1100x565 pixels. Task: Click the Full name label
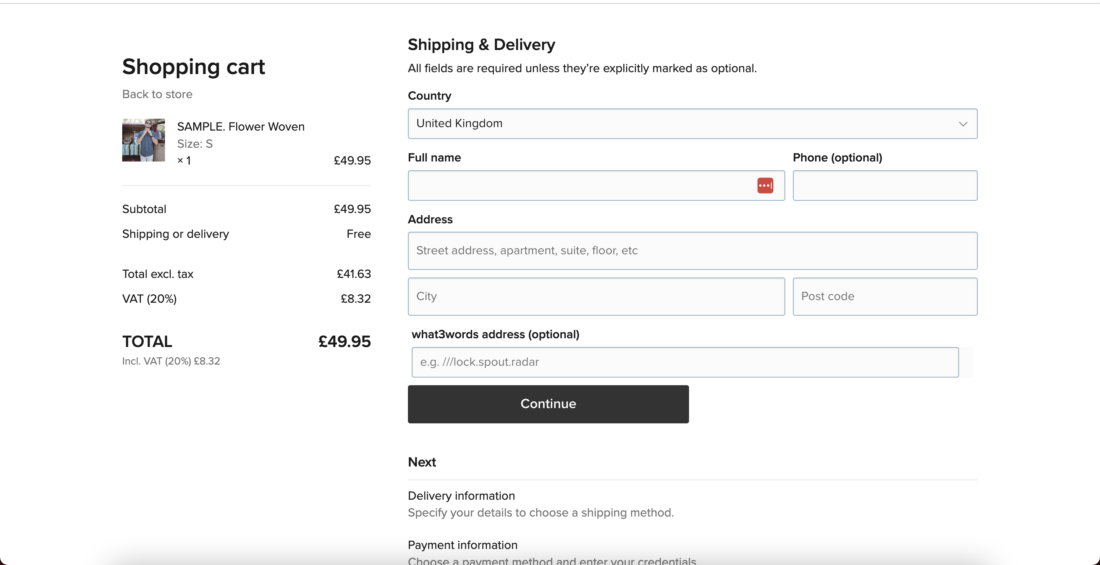click(x=434, y=158)
